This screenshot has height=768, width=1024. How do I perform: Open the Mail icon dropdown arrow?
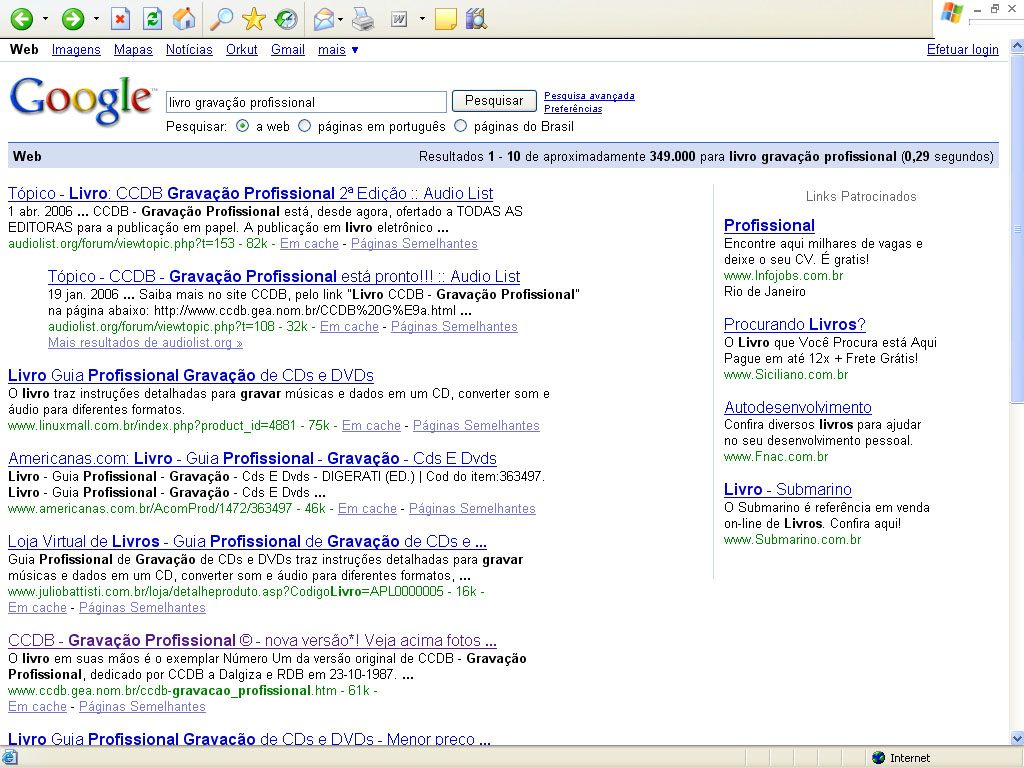pos(341,19)
